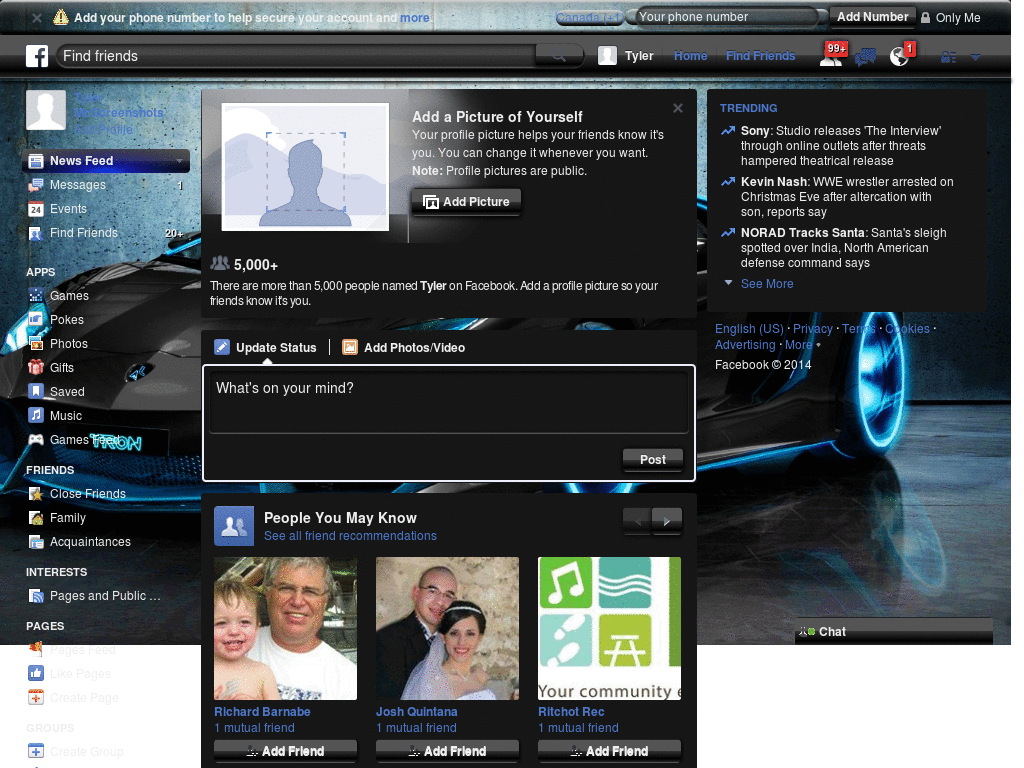Screen dimensions: 1024x768
Task: Open friend requests icon showing 99+
Action: click(833, 55)
